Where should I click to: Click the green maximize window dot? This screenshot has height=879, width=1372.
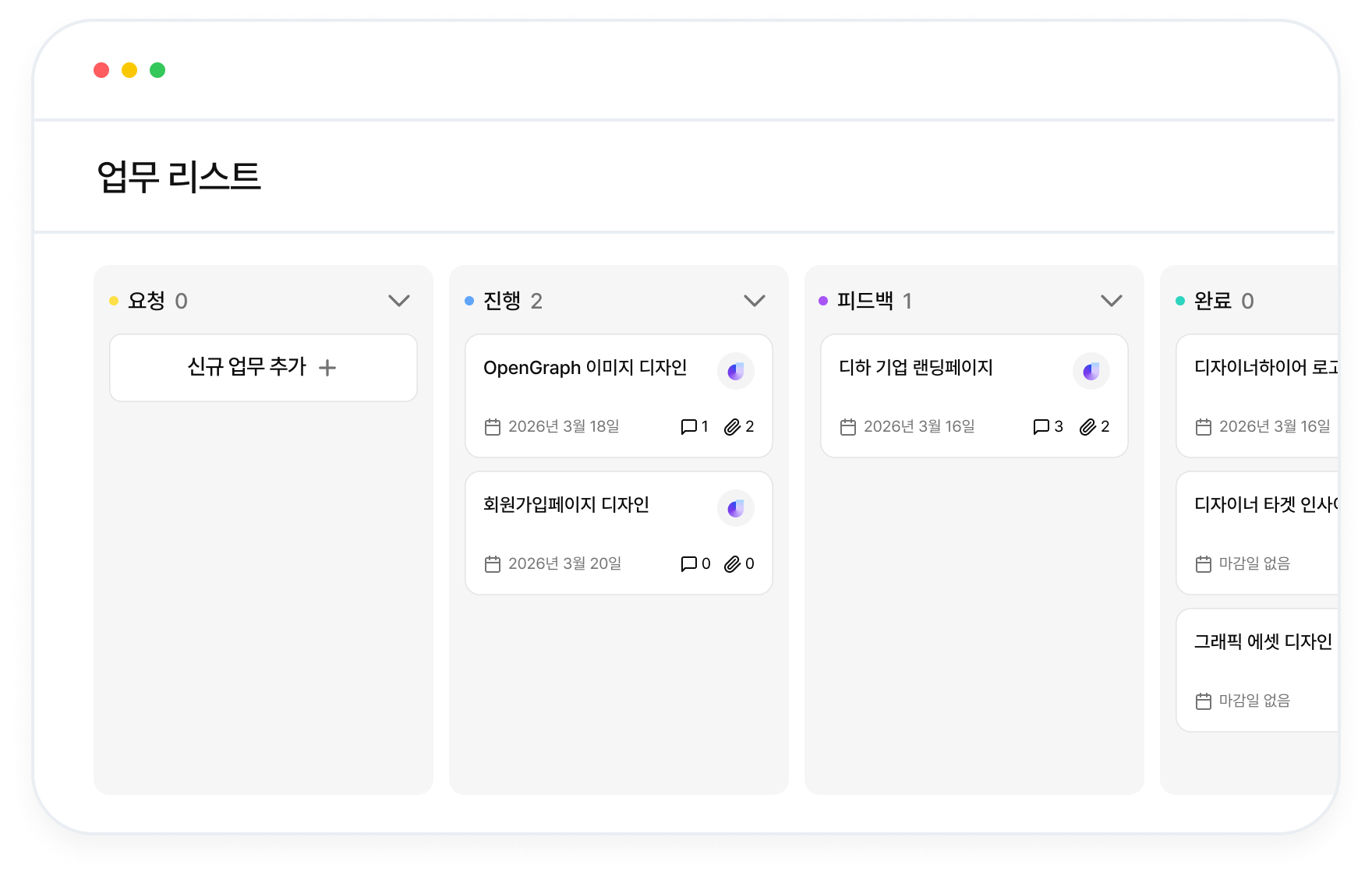pos(157,70)
